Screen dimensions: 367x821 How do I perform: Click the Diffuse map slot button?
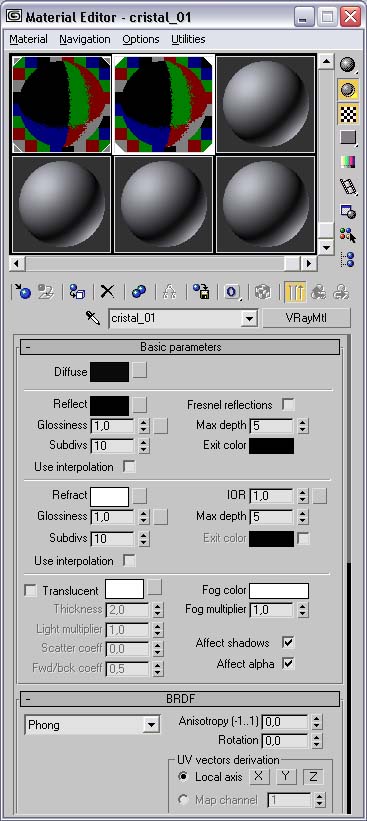[139, 370]
